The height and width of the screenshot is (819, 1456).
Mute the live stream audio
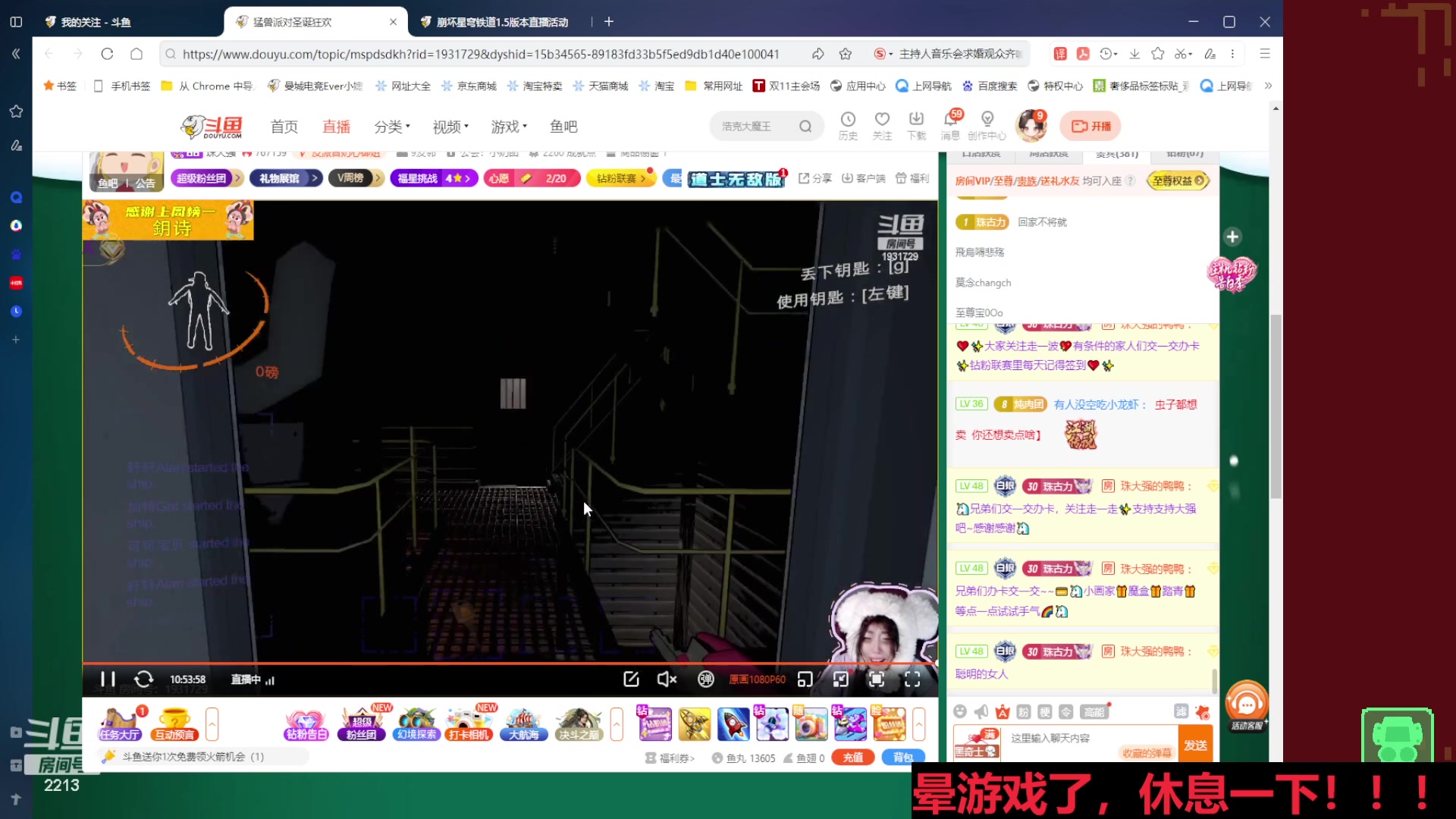666,679
